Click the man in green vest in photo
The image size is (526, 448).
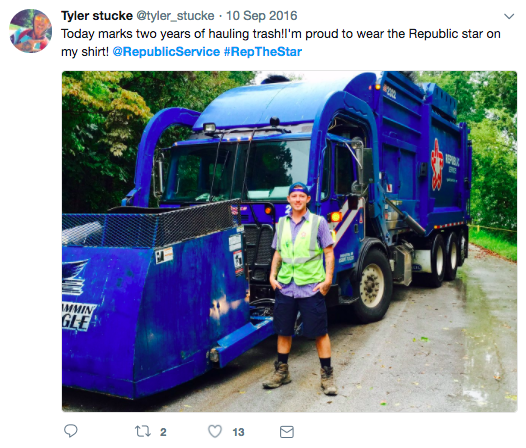pos(301,289)
